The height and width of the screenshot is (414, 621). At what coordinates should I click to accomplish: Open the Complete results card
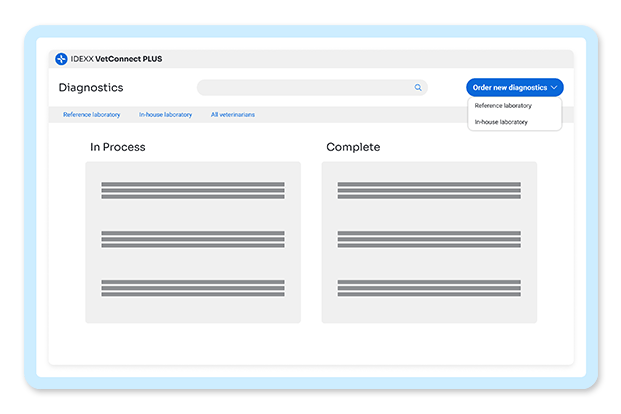click(429, 242)
